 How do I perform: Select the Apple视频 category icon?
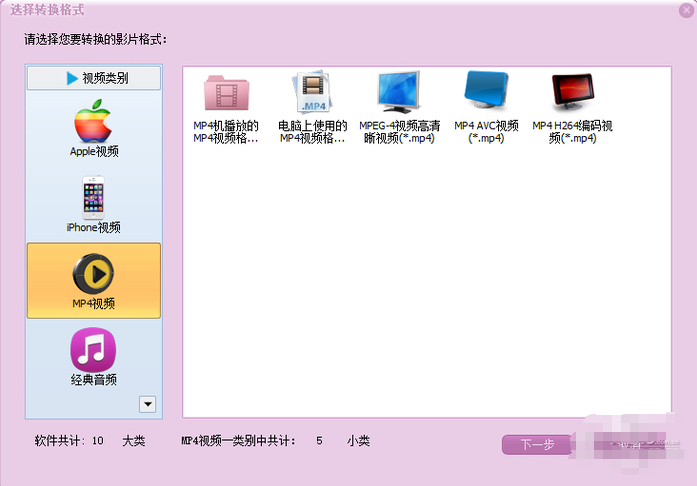(x=93, y=120)
